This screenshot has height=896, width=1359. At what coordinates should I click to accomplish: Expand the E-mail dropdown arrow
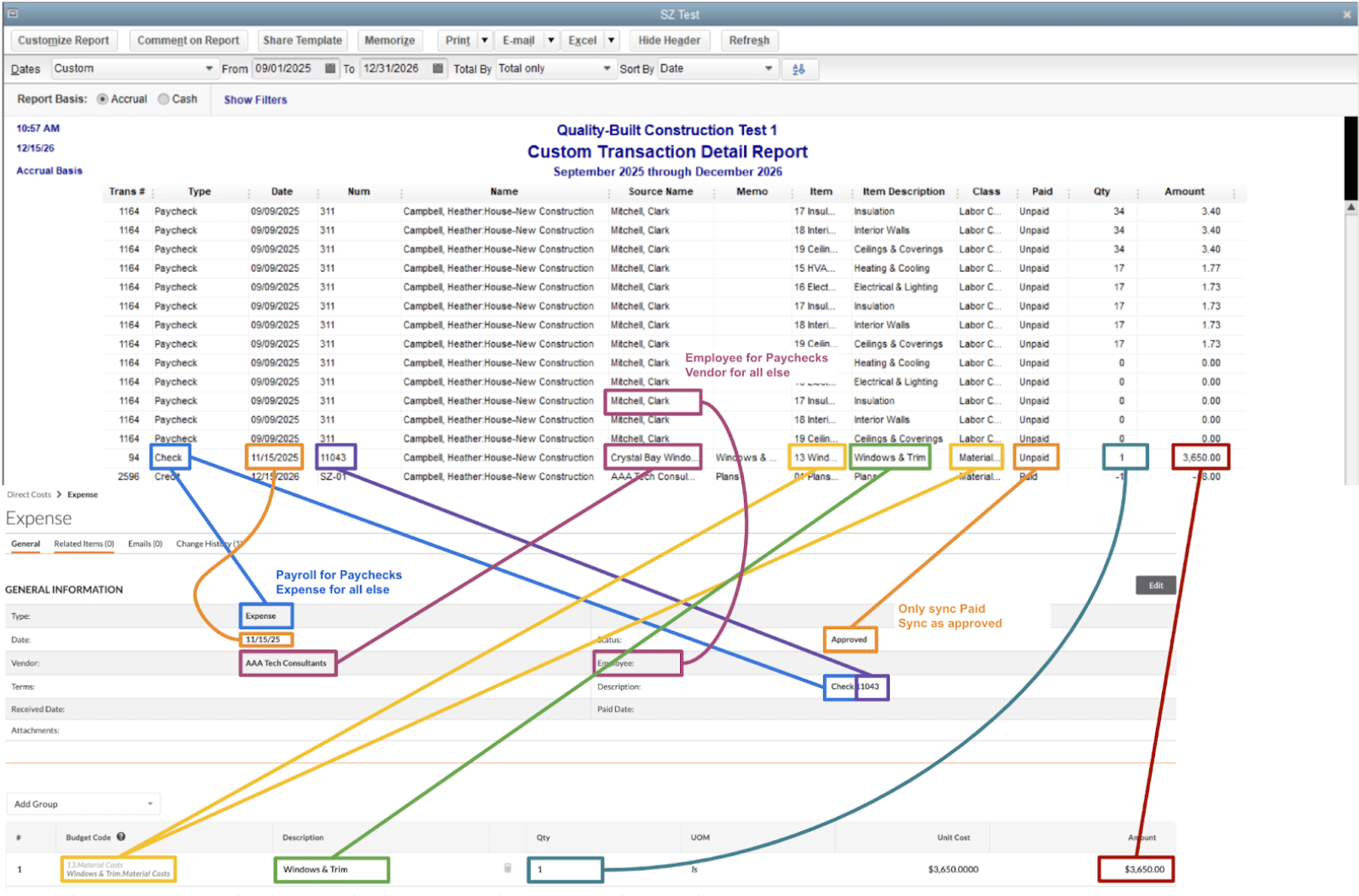point(550,40)
